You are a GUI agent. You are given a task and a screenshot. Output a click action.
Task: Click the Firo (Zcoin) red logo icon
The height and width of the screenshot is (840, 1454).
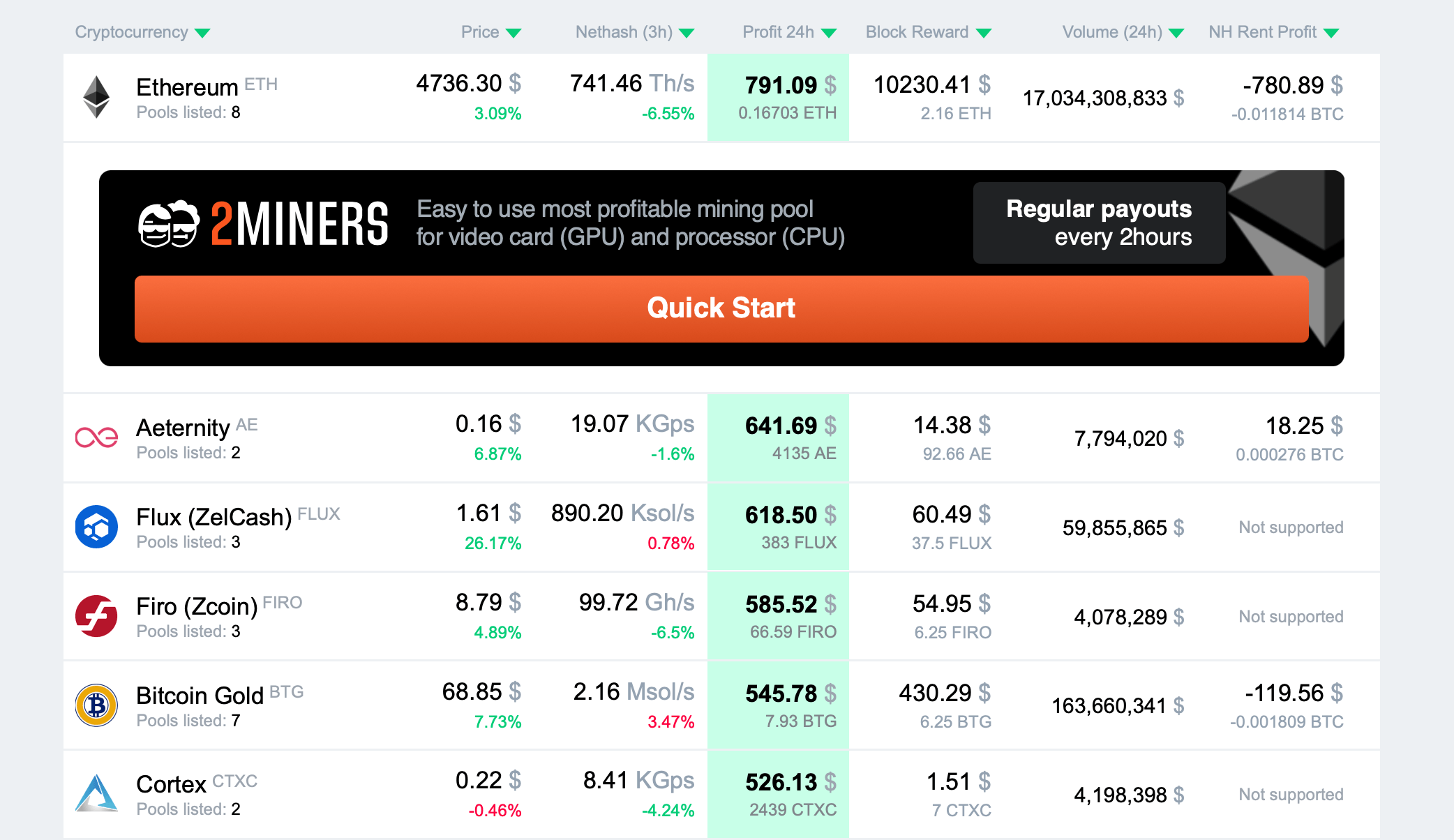(x=96, y=616)
